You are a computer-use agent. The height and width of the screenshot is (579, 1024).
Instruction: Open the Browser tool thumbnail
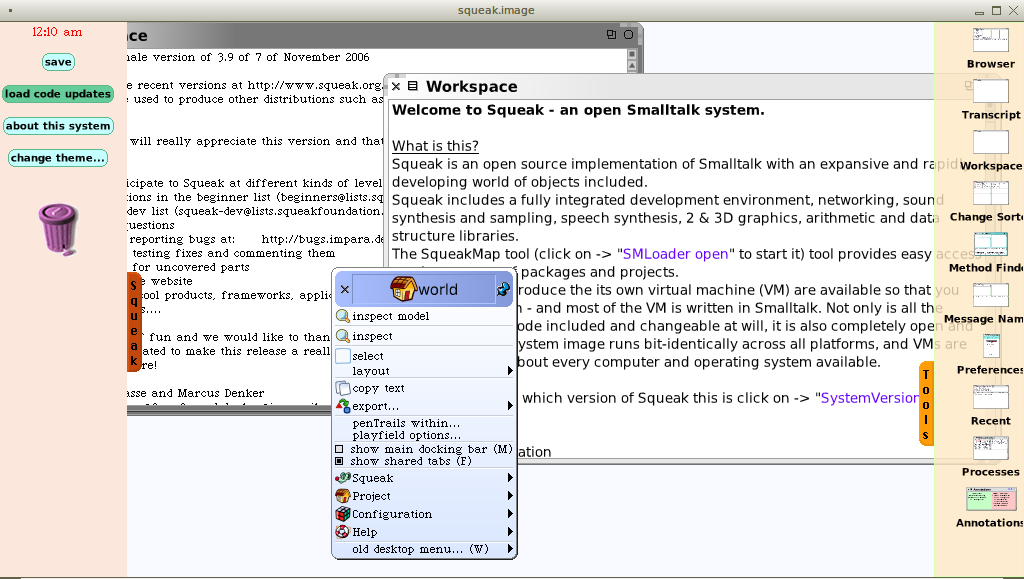(x=990, y=40)
